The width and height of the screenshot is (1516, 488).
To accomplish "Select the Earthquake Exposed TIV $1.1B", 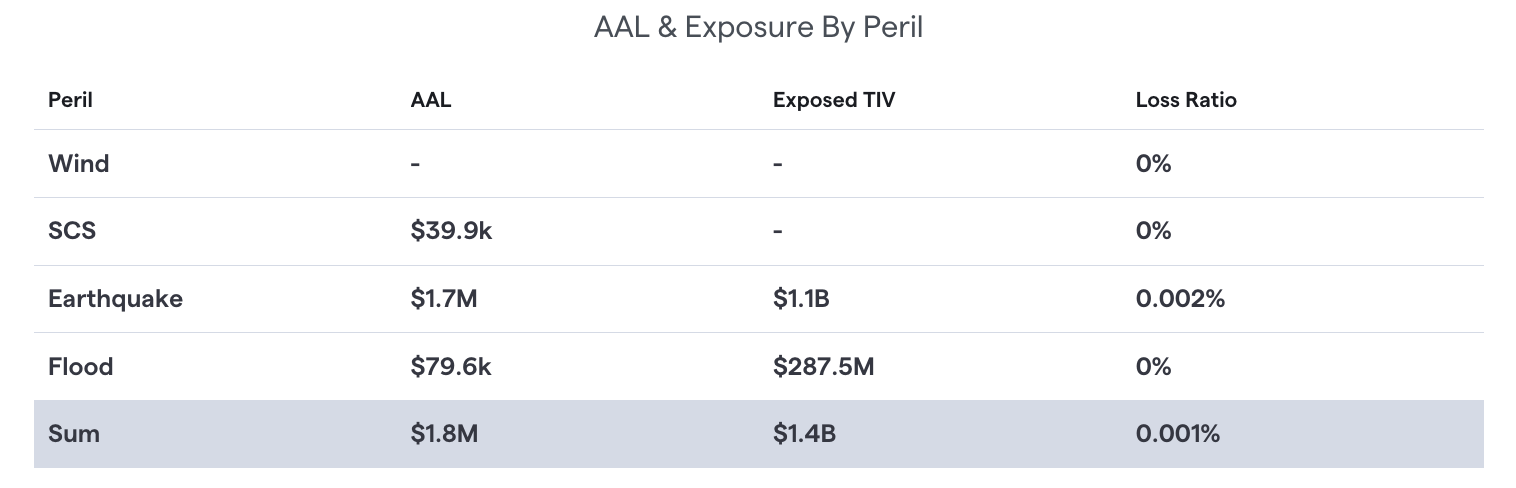I will pos(801,299).
